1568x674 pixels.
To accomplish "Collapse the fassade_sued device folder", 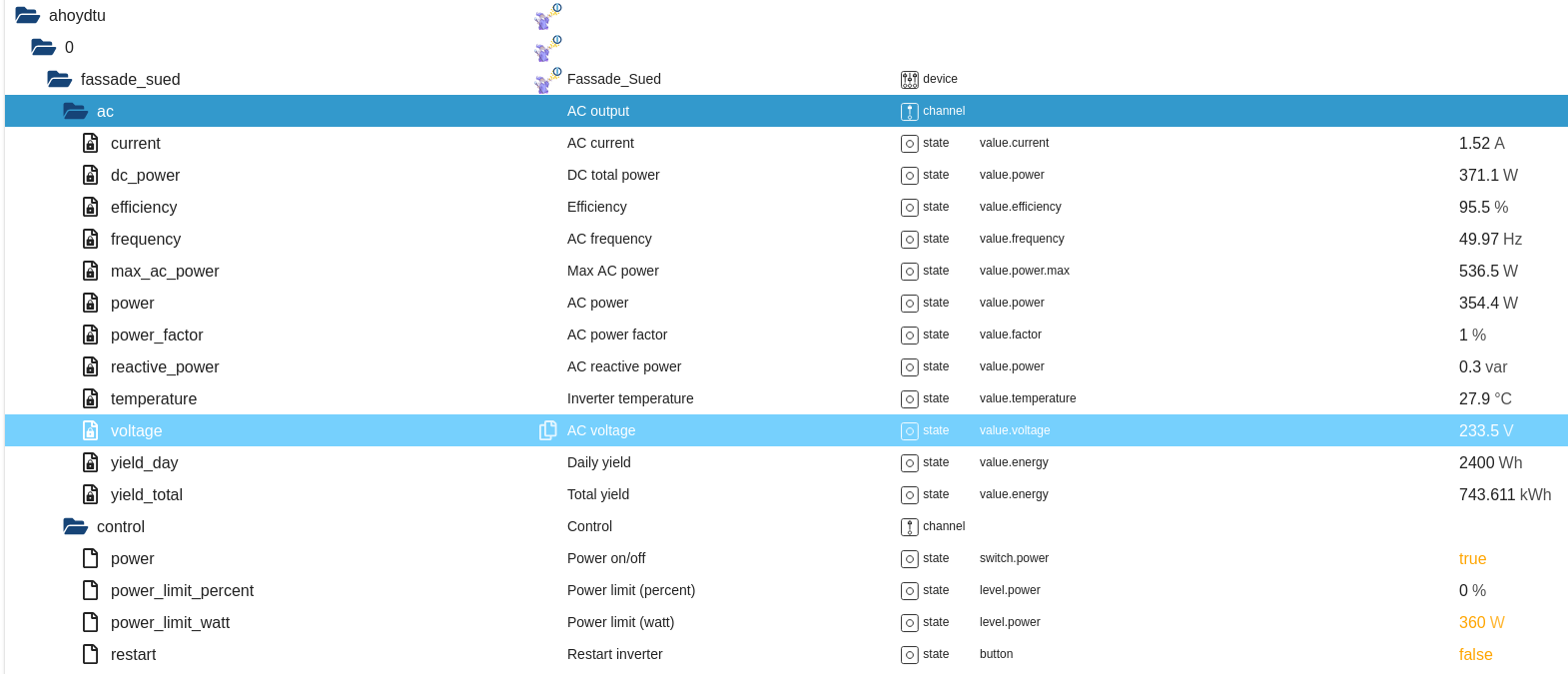I will [59, 79].
